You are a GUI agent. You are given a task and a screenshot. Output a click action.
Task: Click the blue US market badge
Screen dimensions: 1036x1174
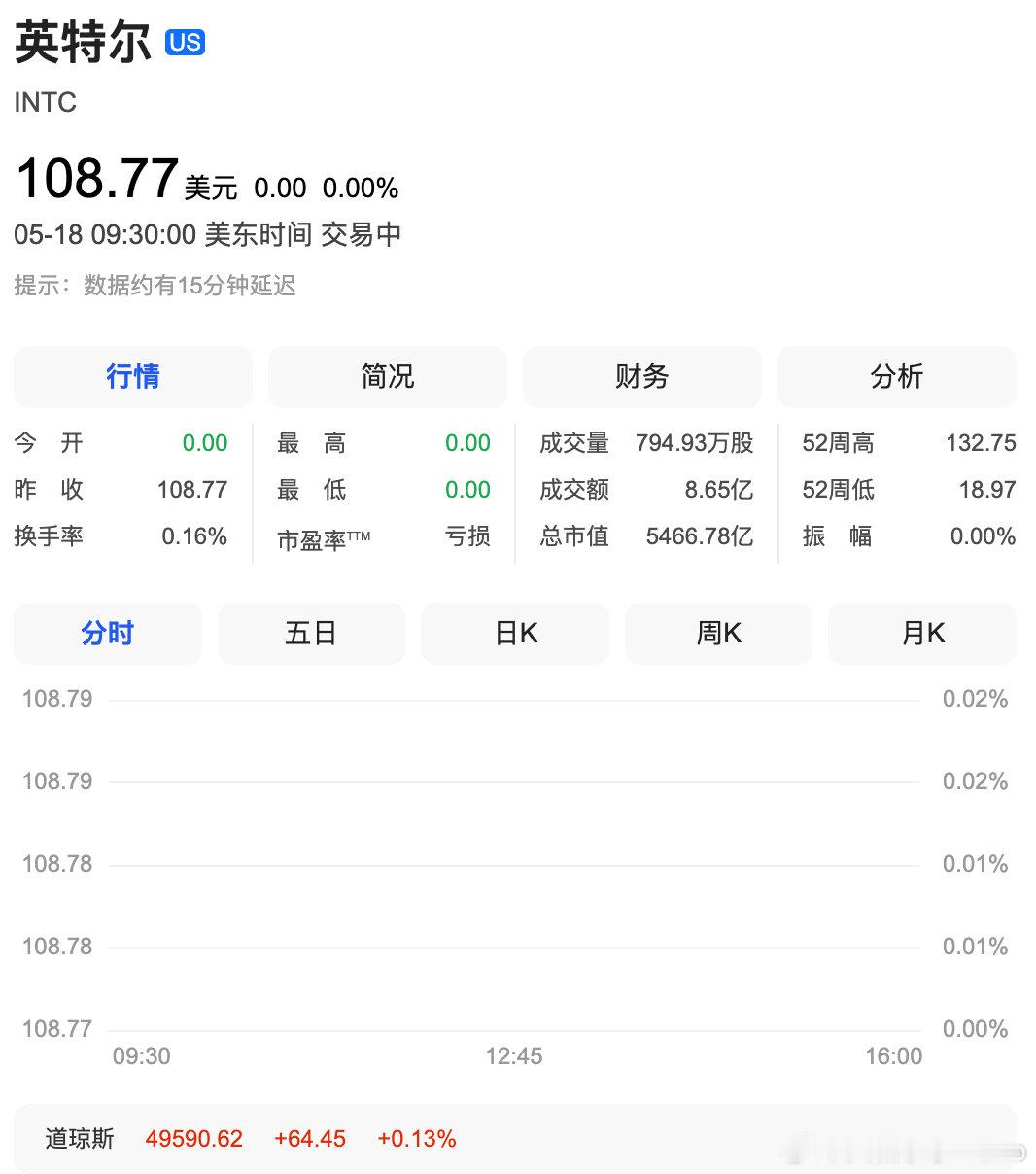click(x=185, y=42)
